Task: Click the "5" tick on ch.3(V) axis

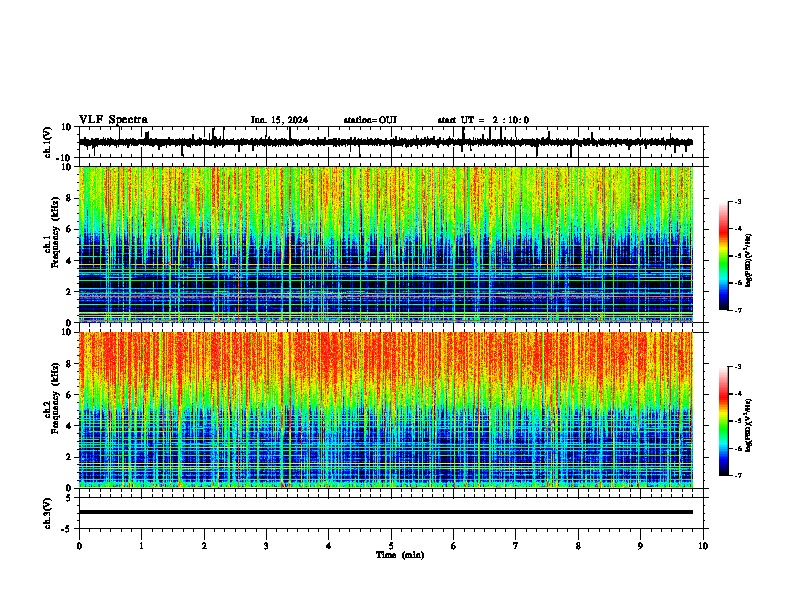Action: tap(69, 498)
